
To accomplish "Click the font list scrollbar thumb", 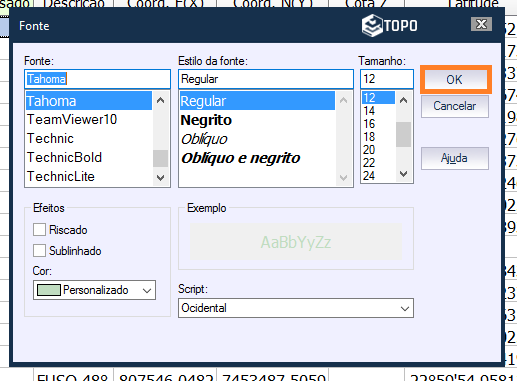I will (161, 158).
